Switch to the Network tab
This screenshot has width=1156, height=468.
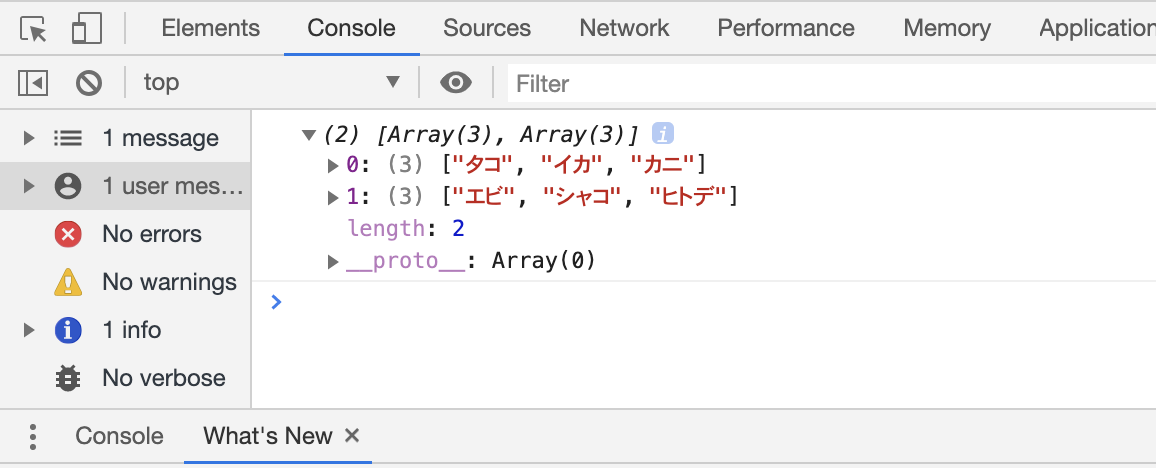tap(624, 28)
